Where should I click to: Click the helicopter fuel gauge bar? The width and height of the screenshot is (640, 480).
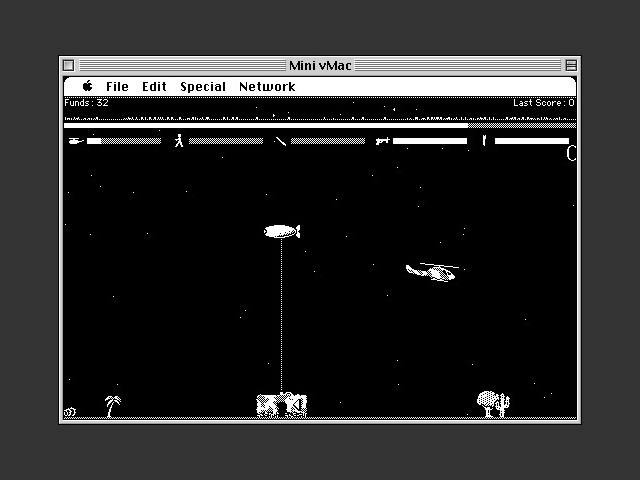[124, 141]
